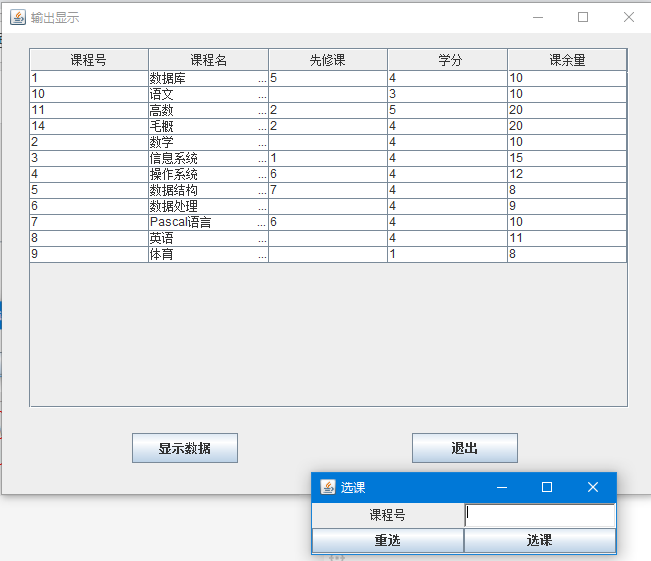This screenshot has height=561, width=651.
Task: Select the 数据处理 course name cell
Action: [208, 206]
